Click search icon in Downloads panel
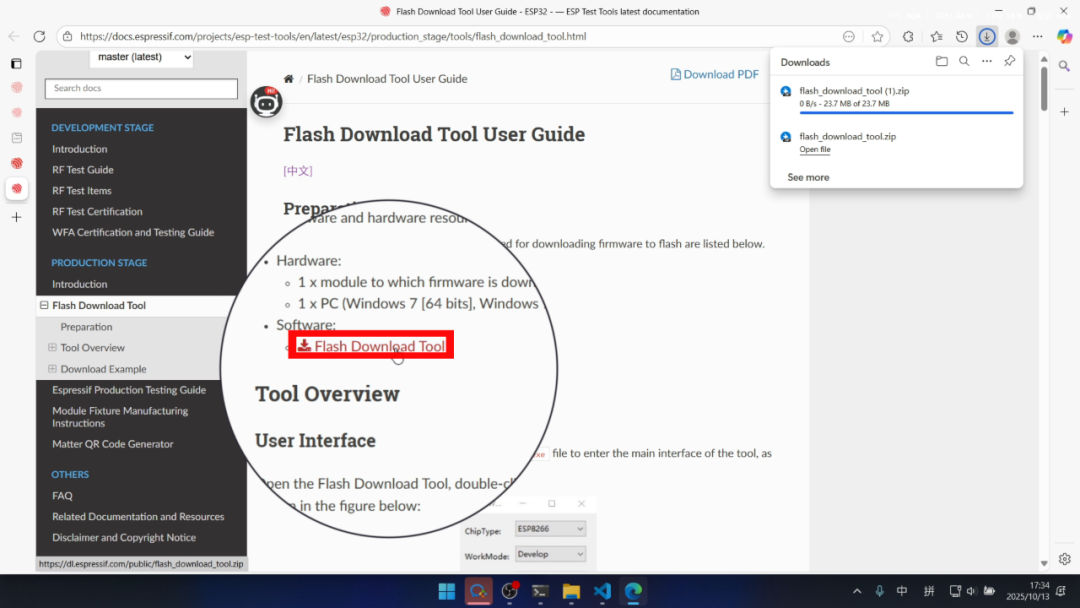The height and width of the screenshot is (608, 1080). 964,62
